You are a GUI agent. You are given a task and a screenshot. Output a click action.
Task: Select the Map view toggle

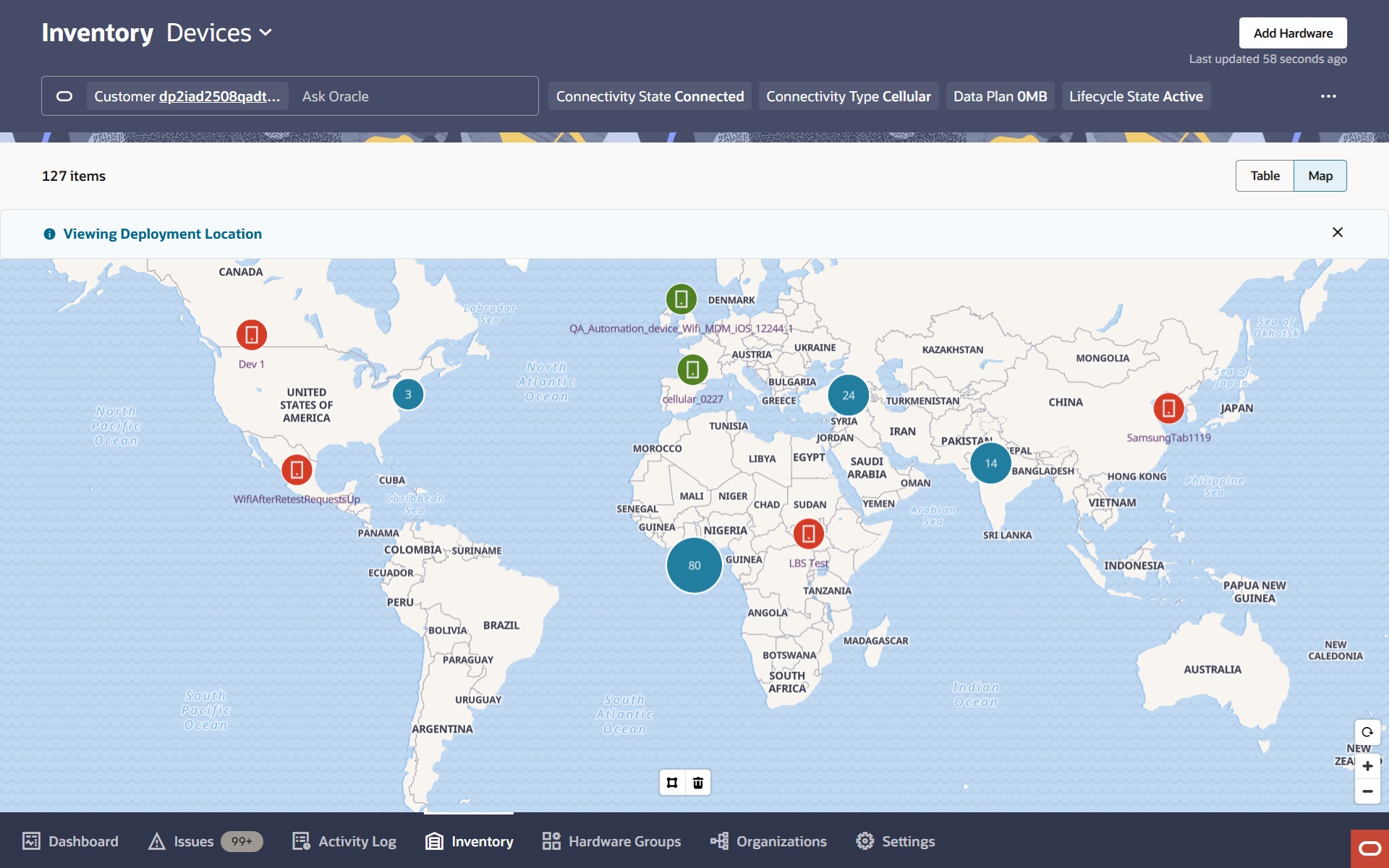pyautogui.click(x=1320, y=176)
